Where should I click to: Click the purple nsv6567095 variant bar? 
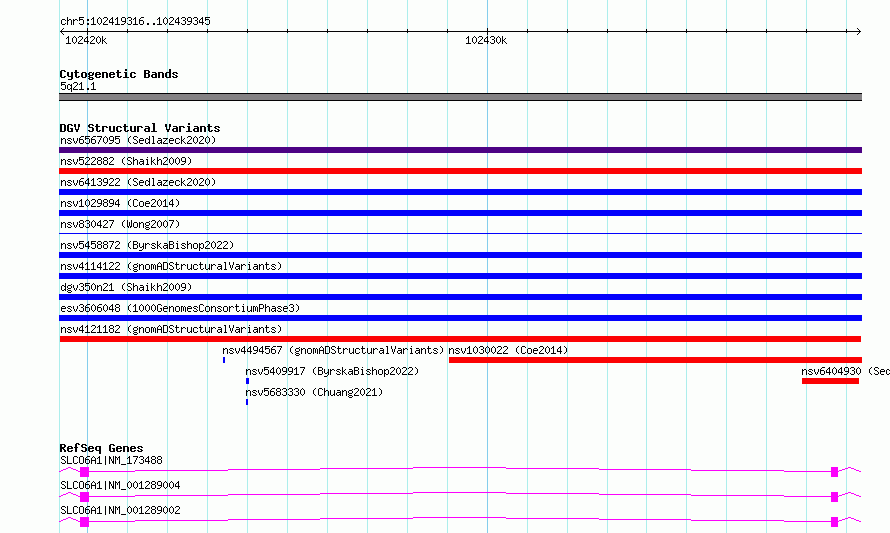pyautogui.click(x=460, y=150)
